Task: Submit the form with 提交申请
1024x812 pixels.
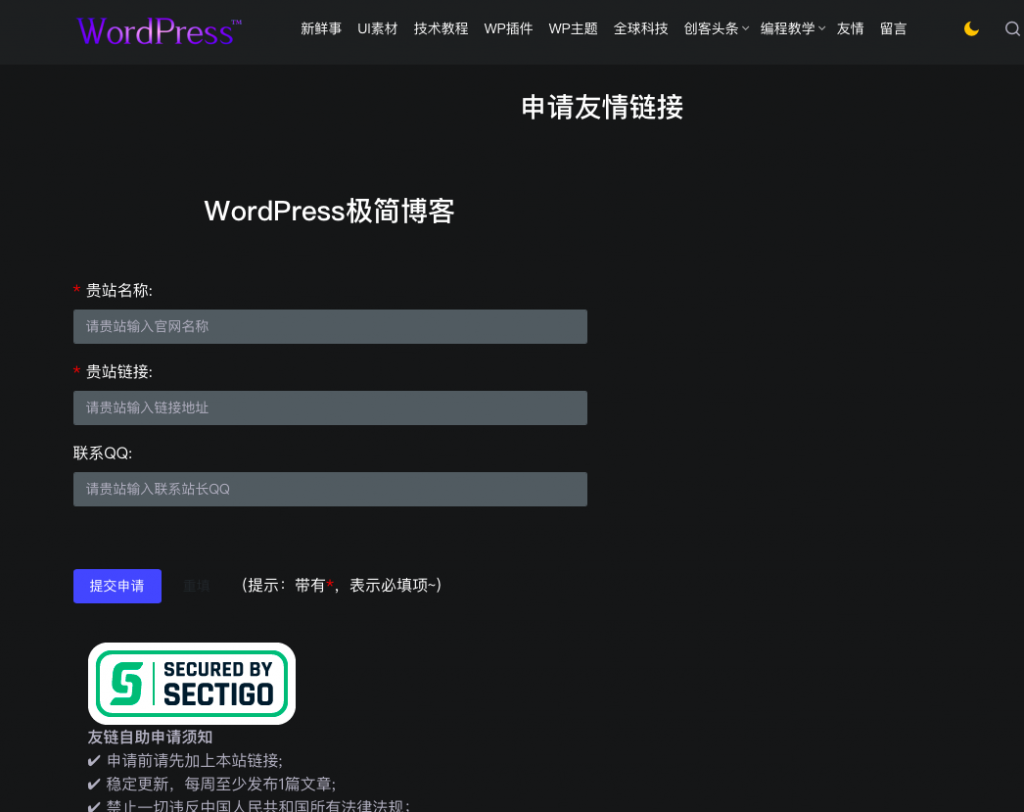Action: (117, 586)
